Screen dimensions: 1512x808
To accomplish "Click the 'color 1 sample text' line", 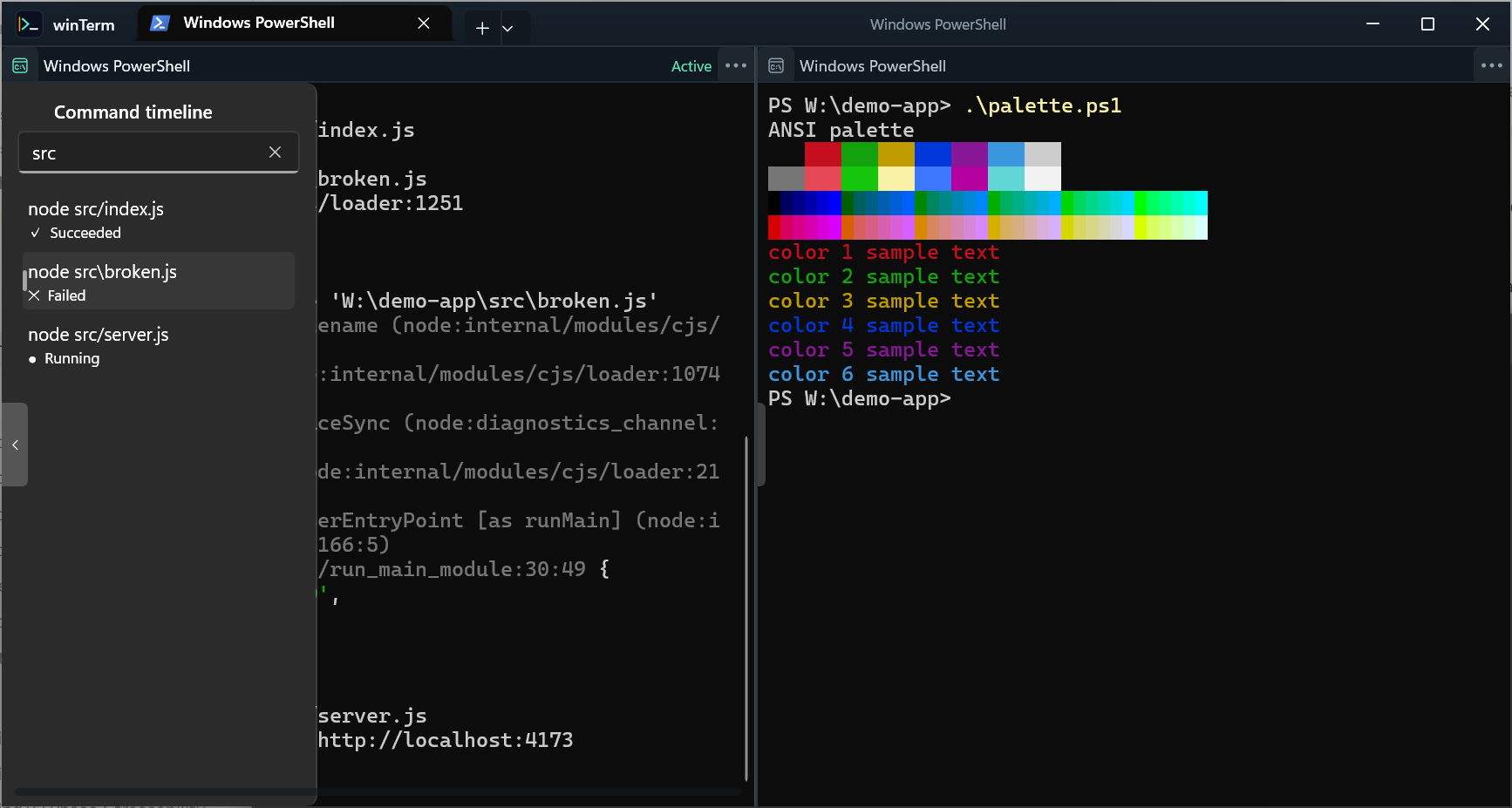I will coord(883,252).
